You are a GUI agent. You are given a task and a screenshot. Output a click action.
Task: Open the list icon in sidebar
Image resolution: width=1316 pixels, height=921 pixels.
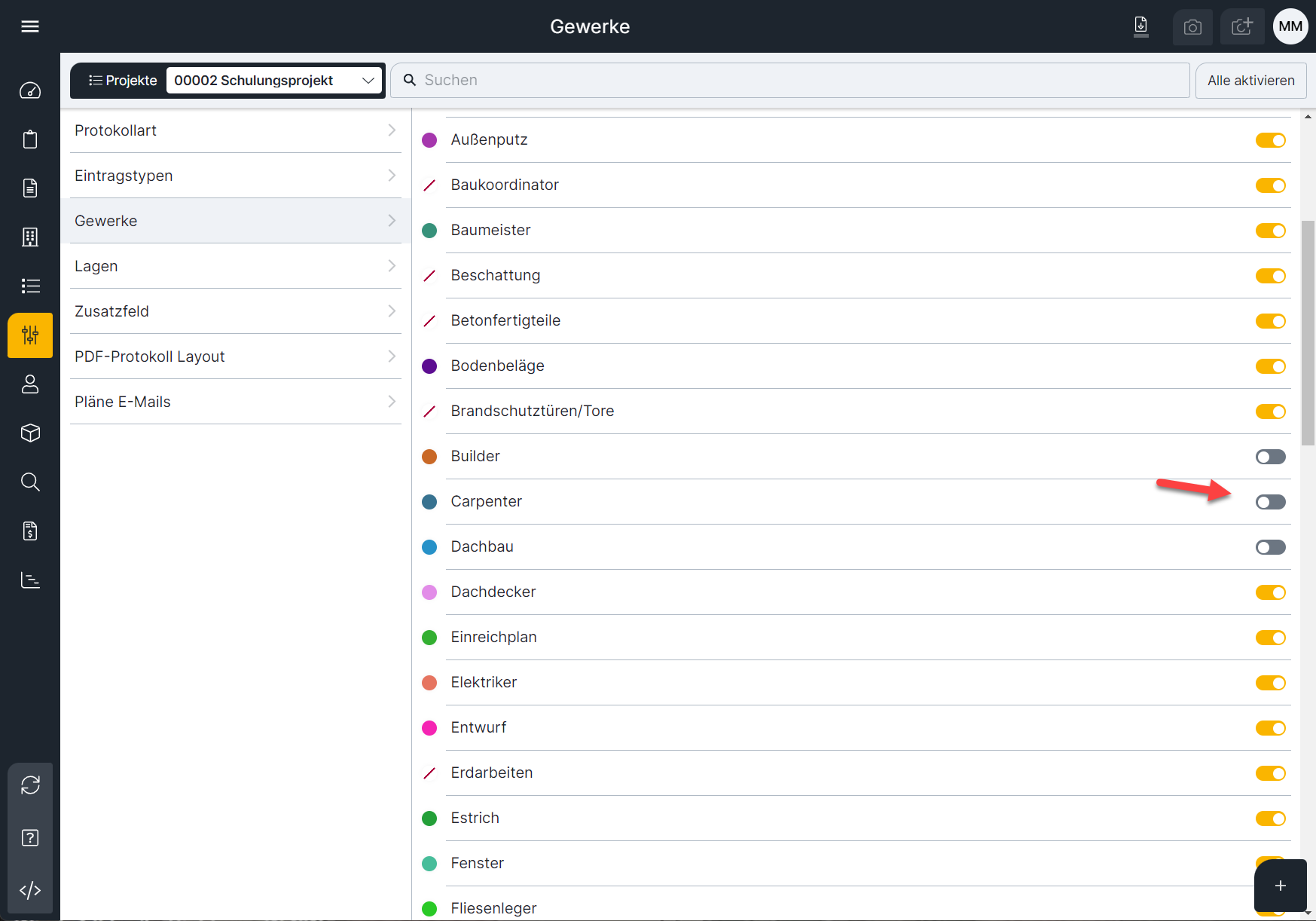30,286
